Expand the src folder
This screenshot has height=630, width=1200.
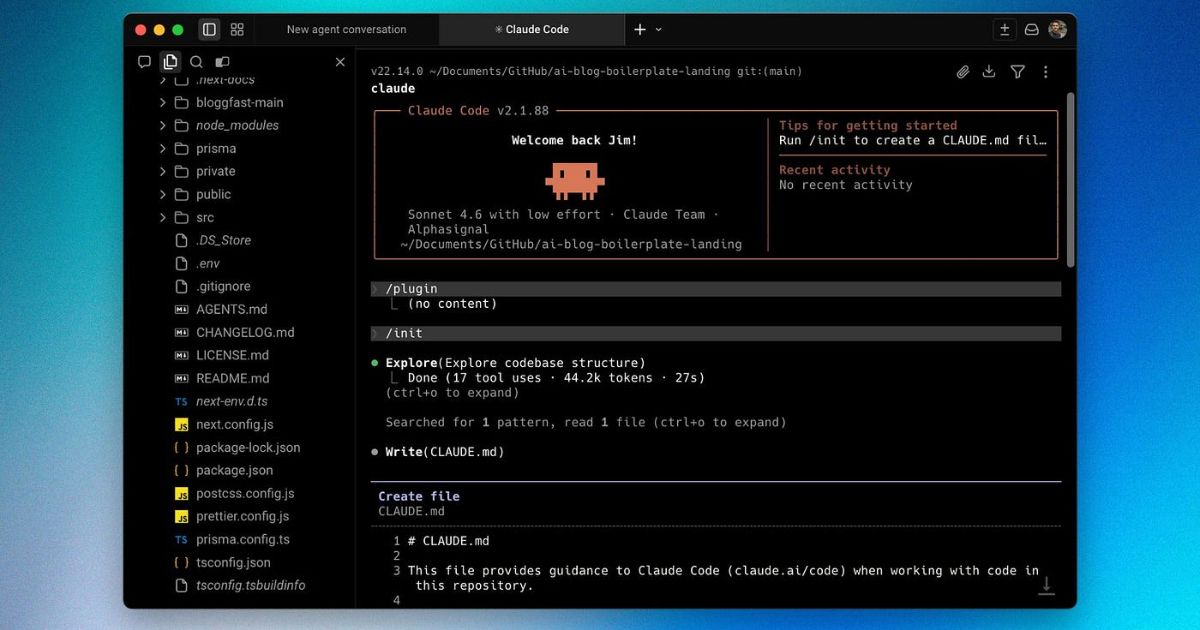(163, 218)
